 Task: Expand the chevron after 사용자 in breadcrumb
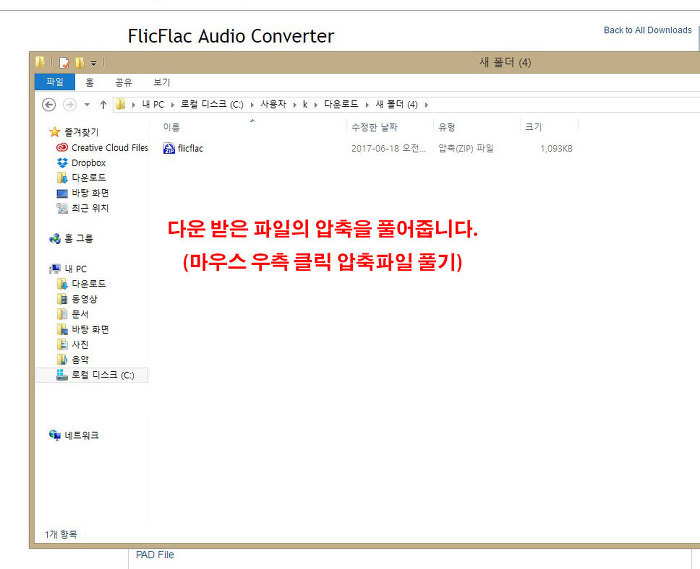(295, 105)
